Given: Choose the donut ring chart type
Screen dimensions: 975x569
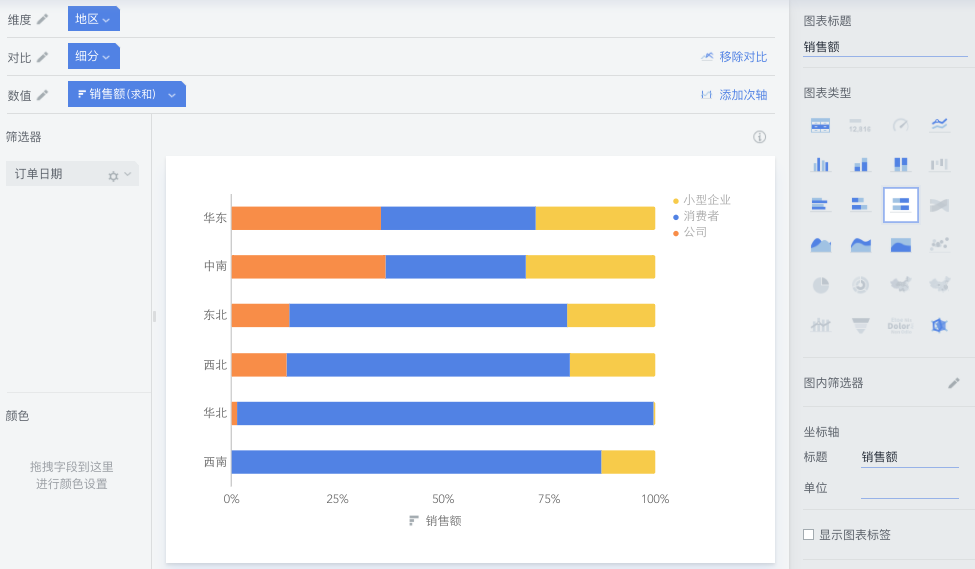Looking at the screenshot, I should 861,285.
